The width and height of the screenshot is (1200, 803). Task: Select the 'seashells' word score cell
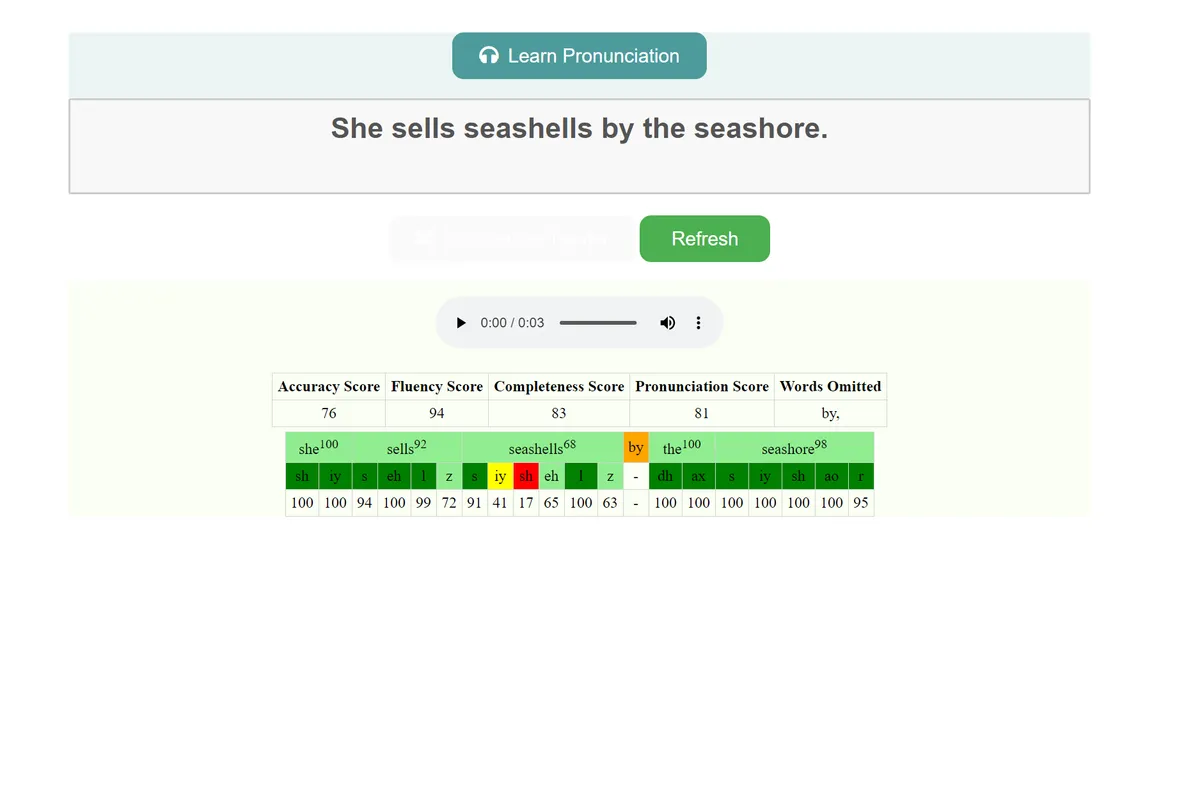[542, 447]
